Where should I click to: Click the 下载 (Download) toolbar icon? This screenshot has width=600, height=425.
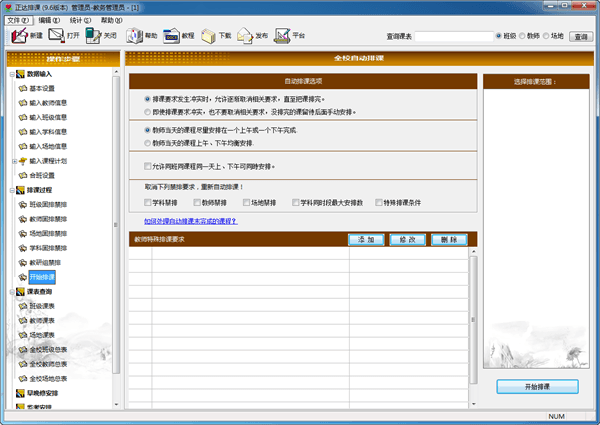(x=217, y=36)
